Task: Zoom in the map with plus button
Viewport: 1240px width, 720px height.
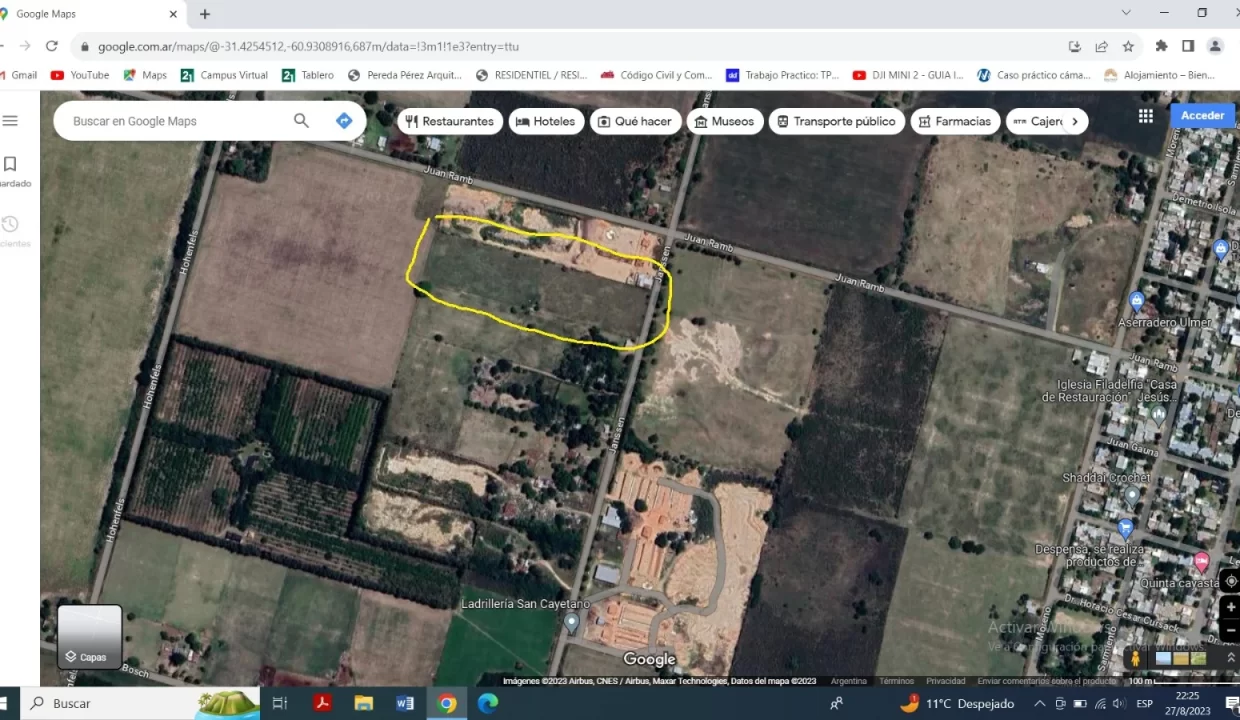Action: point(1231,608)
